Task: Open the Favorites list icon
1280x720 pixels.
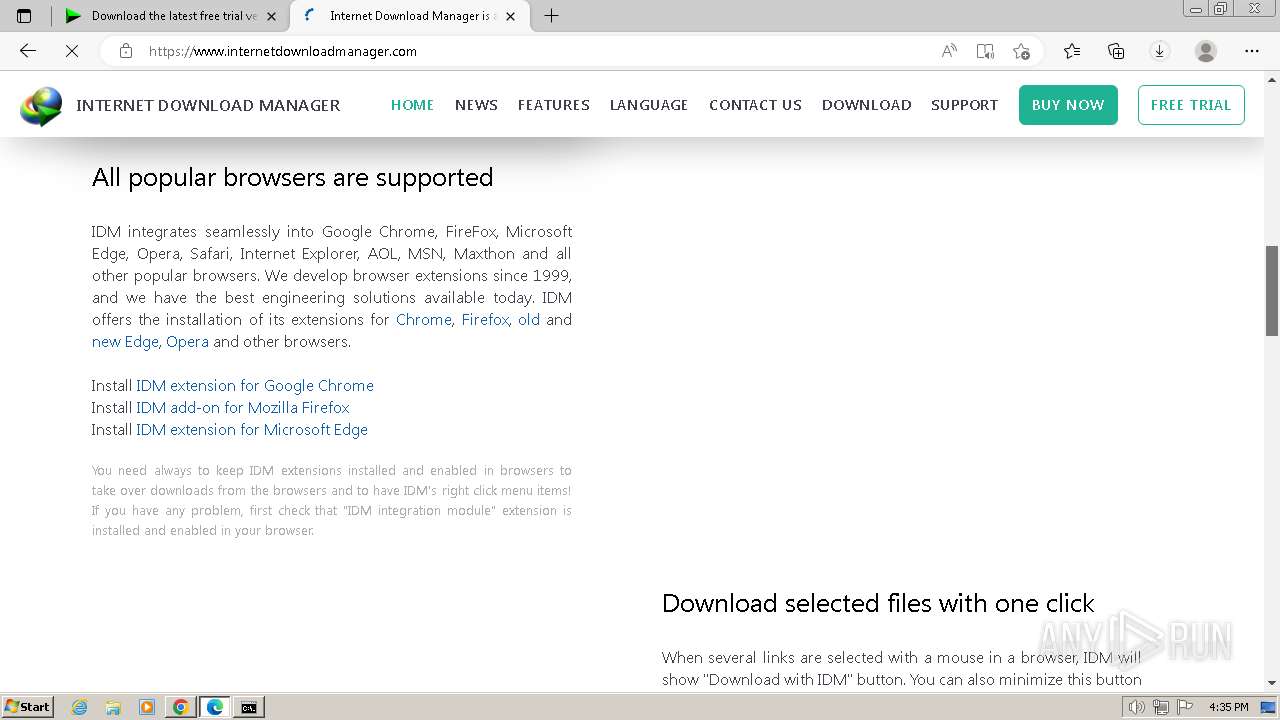Action: [1072, 51]
